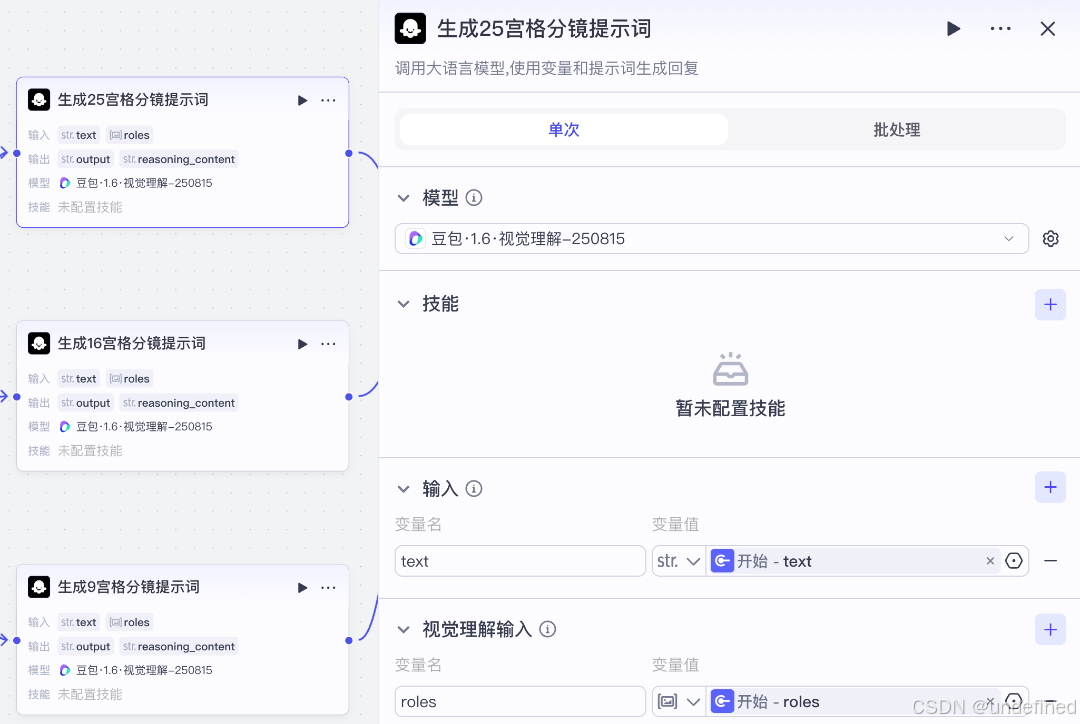This screenshot has height=724, width=1080.
Task: Collapse the 输入 section
Action: pyautogui.click(x=404, y=489)
